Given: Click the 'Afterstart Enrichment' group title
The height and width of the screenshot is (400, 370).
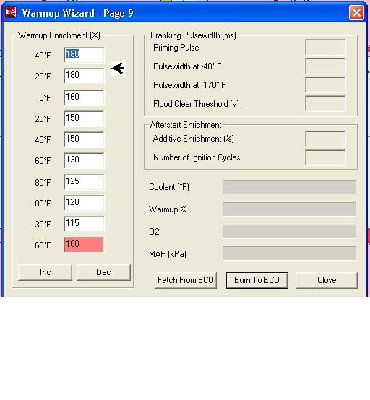Looking at the screenshot, I should coord(185,125).
